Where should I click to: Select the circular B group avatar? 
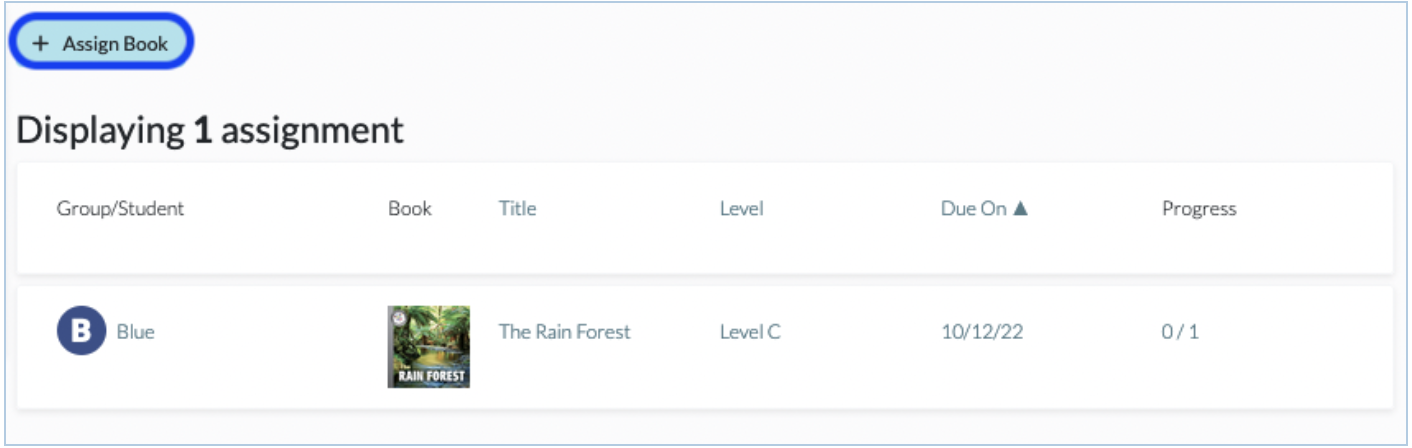click(x=81, y=331)
